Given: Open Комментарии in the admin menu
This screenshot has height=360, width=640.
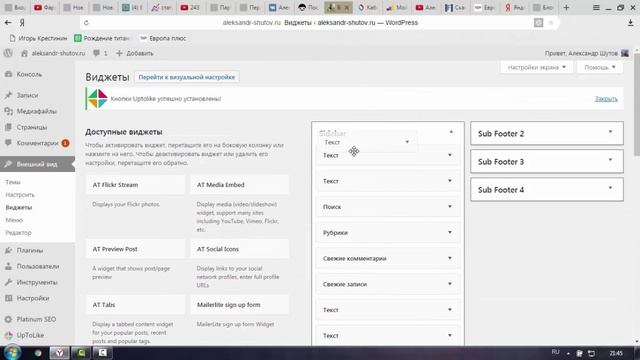Looking at the screenshot, I should 38,143.
